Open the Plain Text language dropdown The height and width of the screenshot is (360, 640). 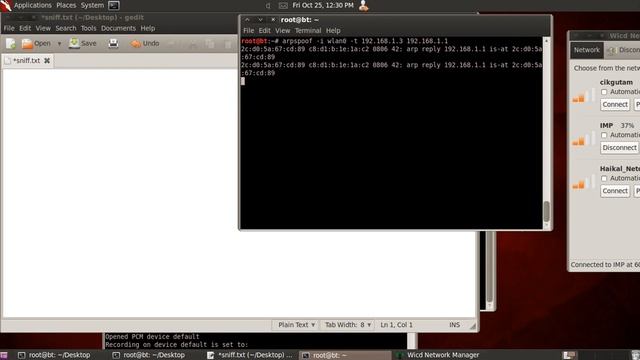(296, 325)
